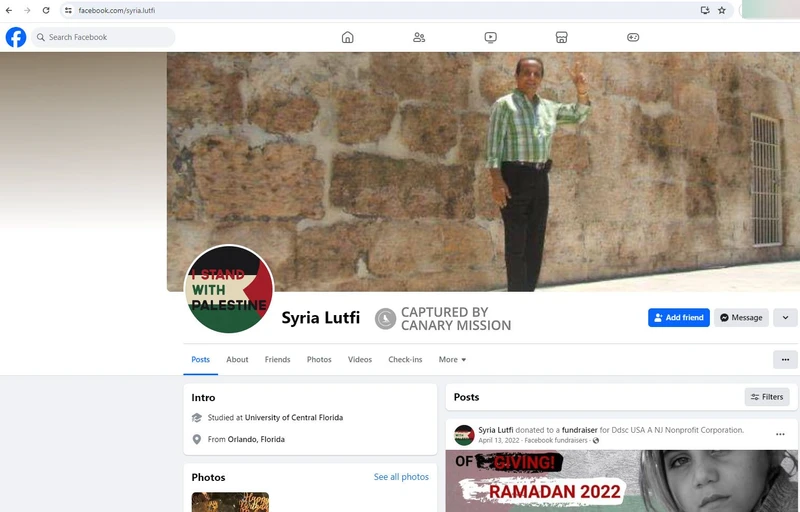The height and width of the screenshot is (512, 800).
Task: Click the Photos section heading
Action: tap(208, 477)
